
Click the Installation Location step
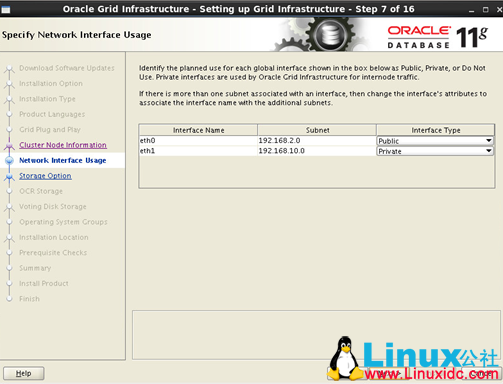54,237
